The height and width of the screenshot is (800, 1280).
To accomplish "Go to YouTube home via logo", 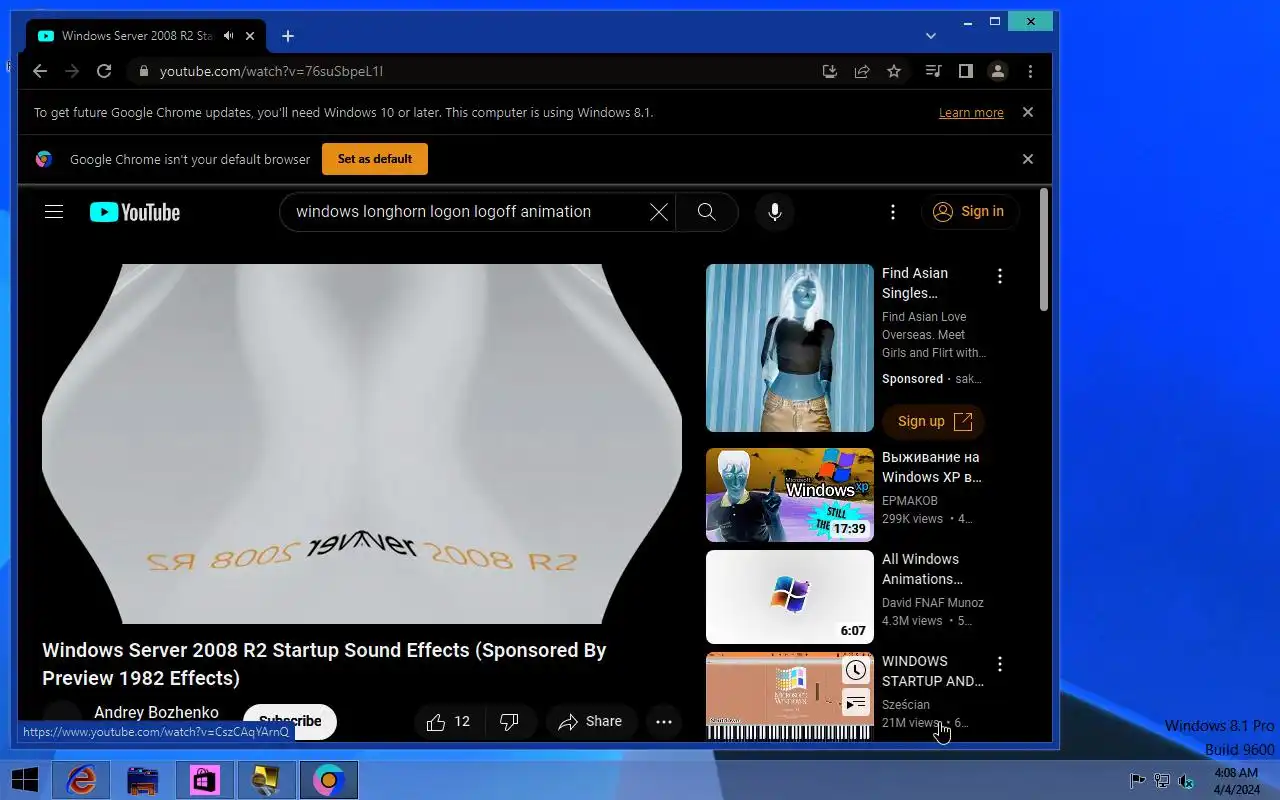I will point(135,212).
